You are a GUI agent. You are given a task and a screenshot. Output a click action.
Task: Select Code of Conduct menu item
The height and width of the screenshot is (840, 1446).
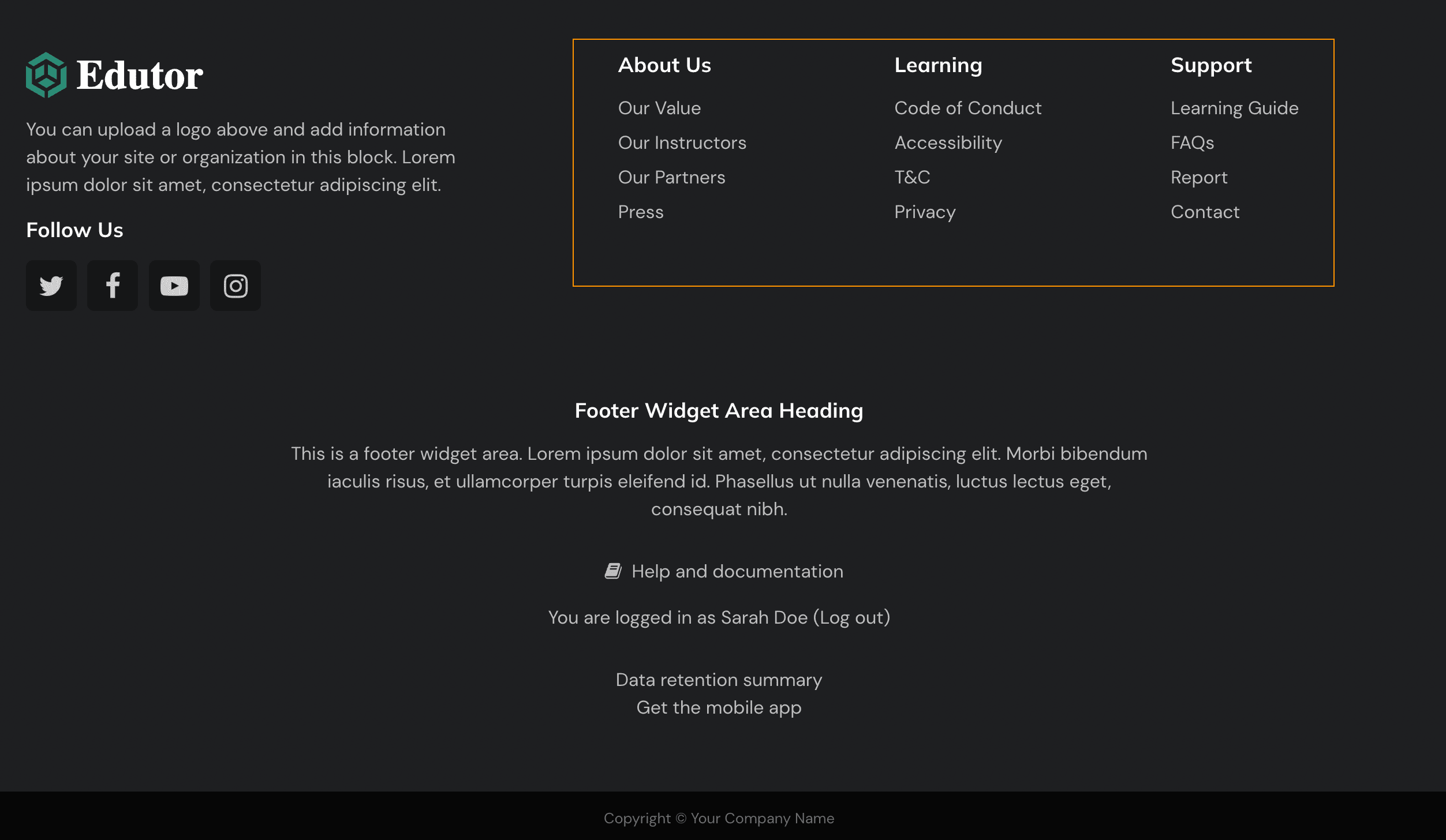968,108
